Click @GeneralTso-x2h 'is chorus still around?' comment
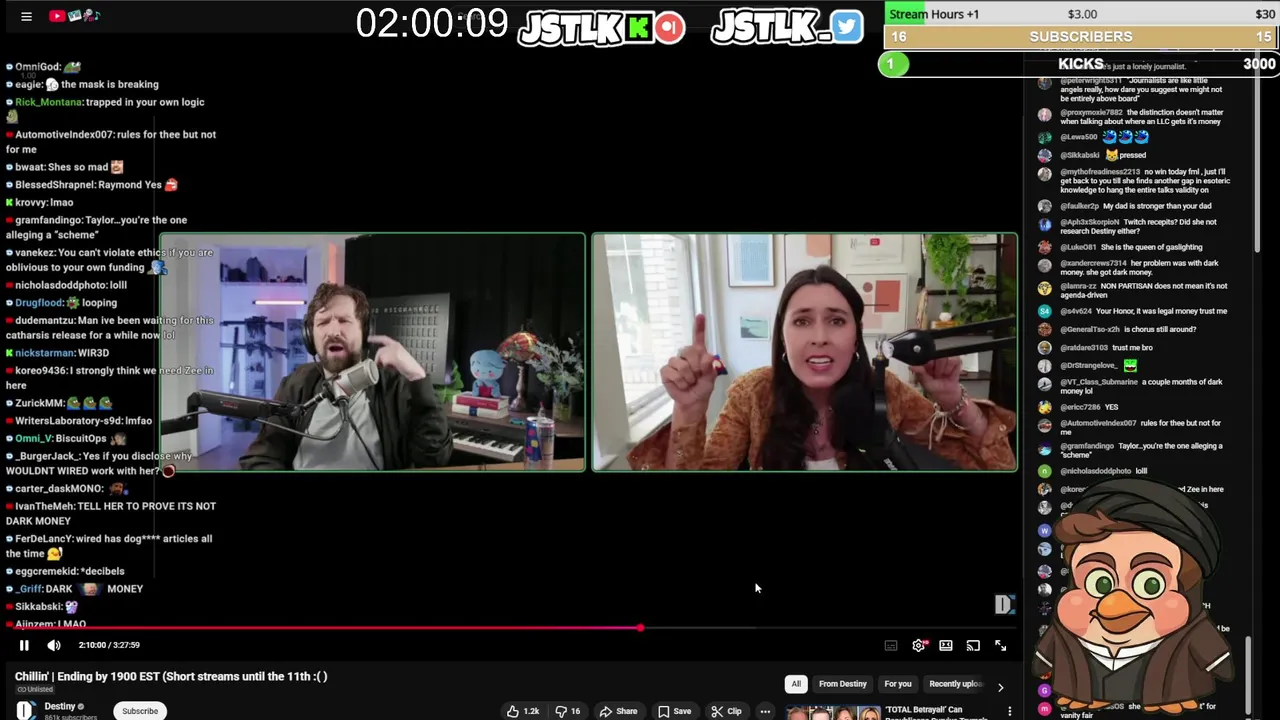The height and width of the screenshot is (720, 1280). (1117, 329)
